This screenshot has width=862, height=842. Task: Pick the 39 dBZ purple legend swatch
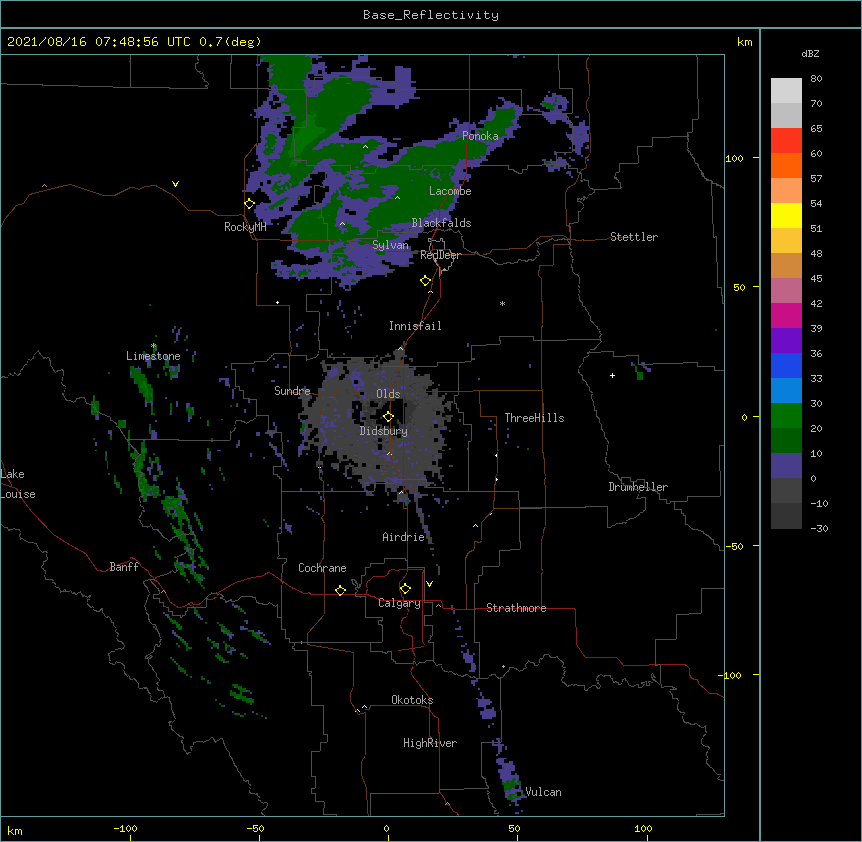[x=786, y=341]
